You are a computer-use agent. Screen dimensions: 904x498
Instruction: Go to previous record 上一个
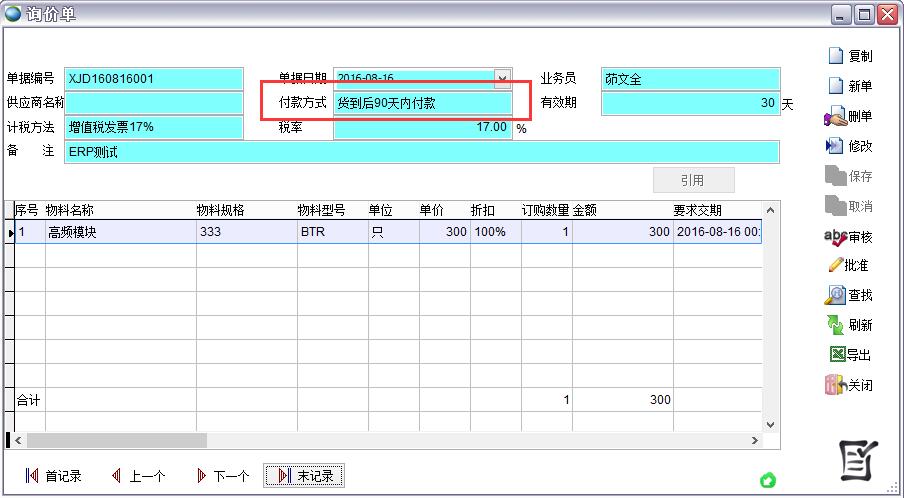[x=138, y=476]
